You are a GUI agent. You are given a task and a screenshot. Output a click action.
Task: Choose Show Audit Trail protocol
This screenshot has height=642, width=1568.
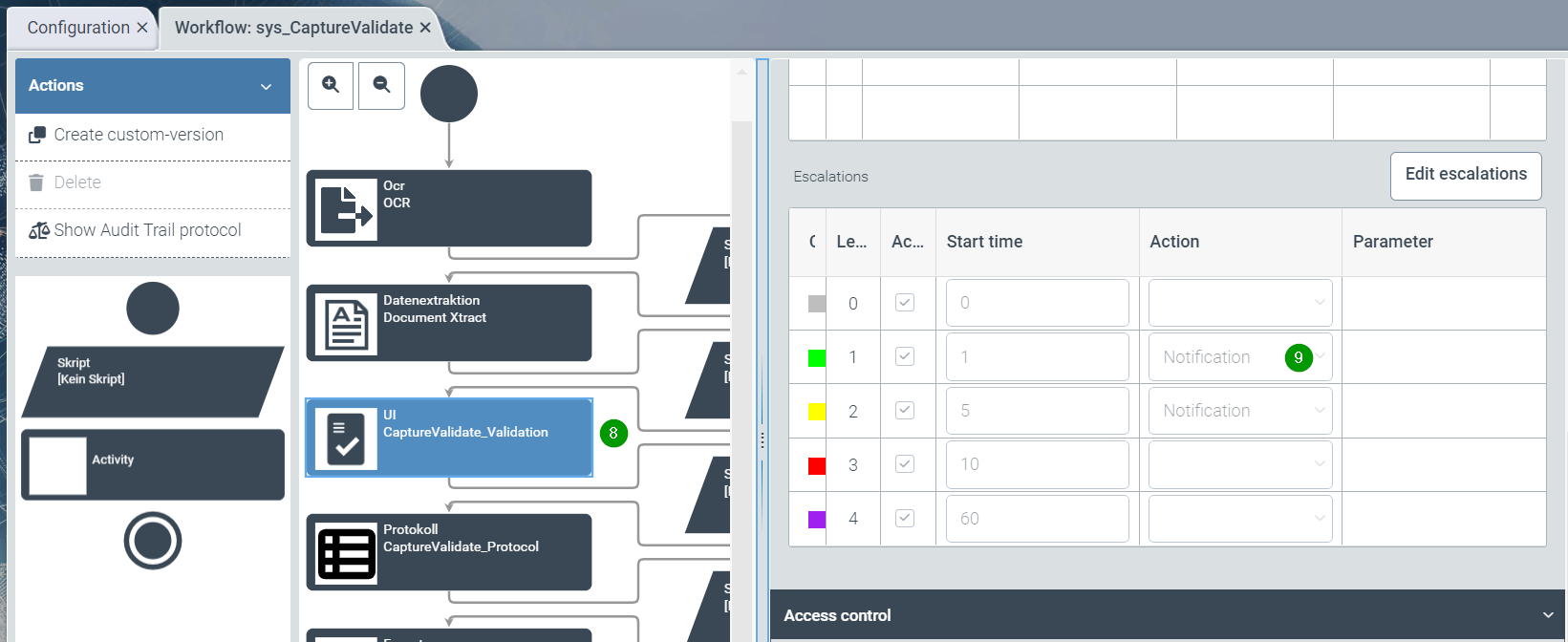pyautogui.click(x=147, y=230)
